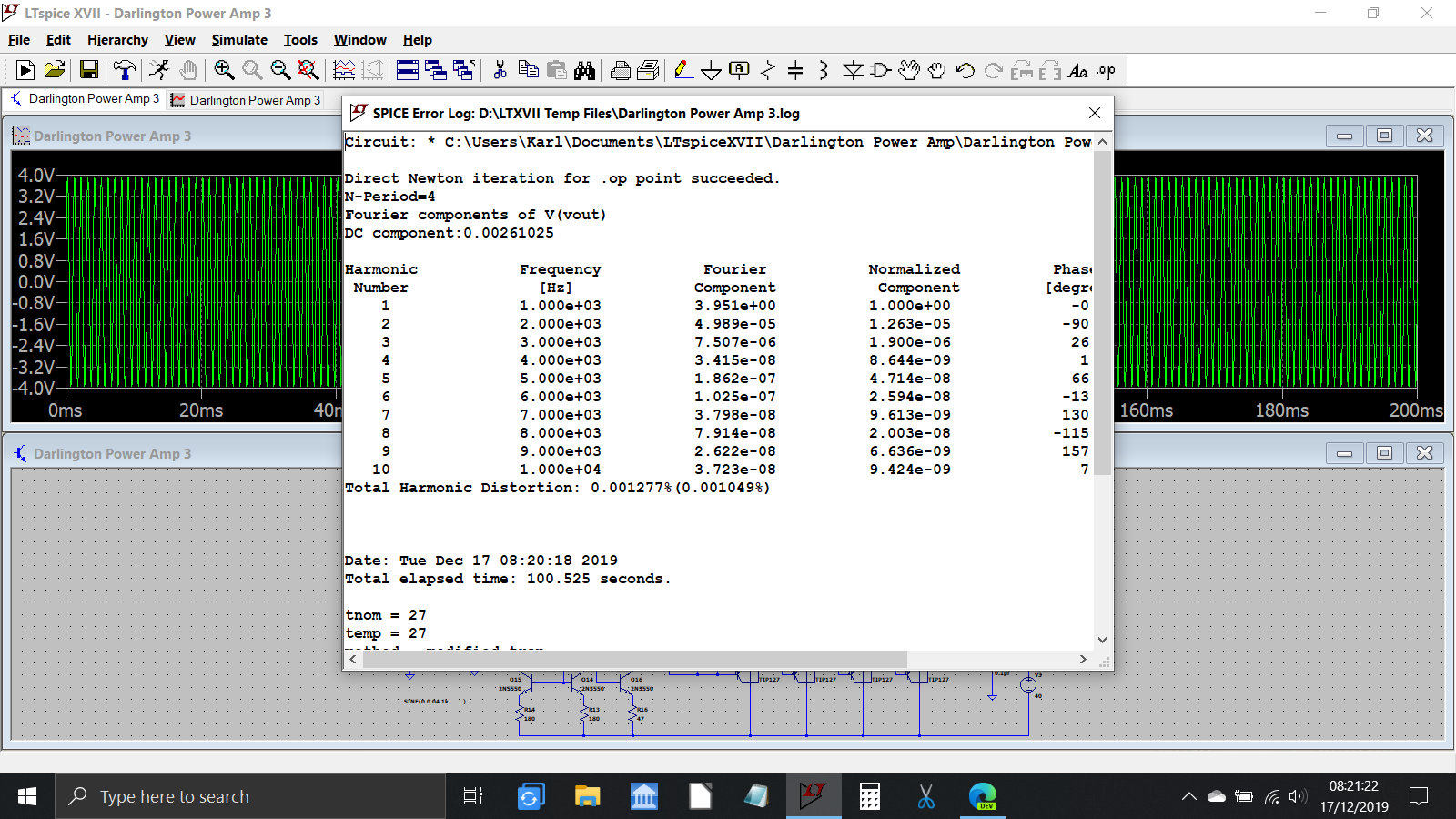Click the DC component value line

[x=449, y=233]
